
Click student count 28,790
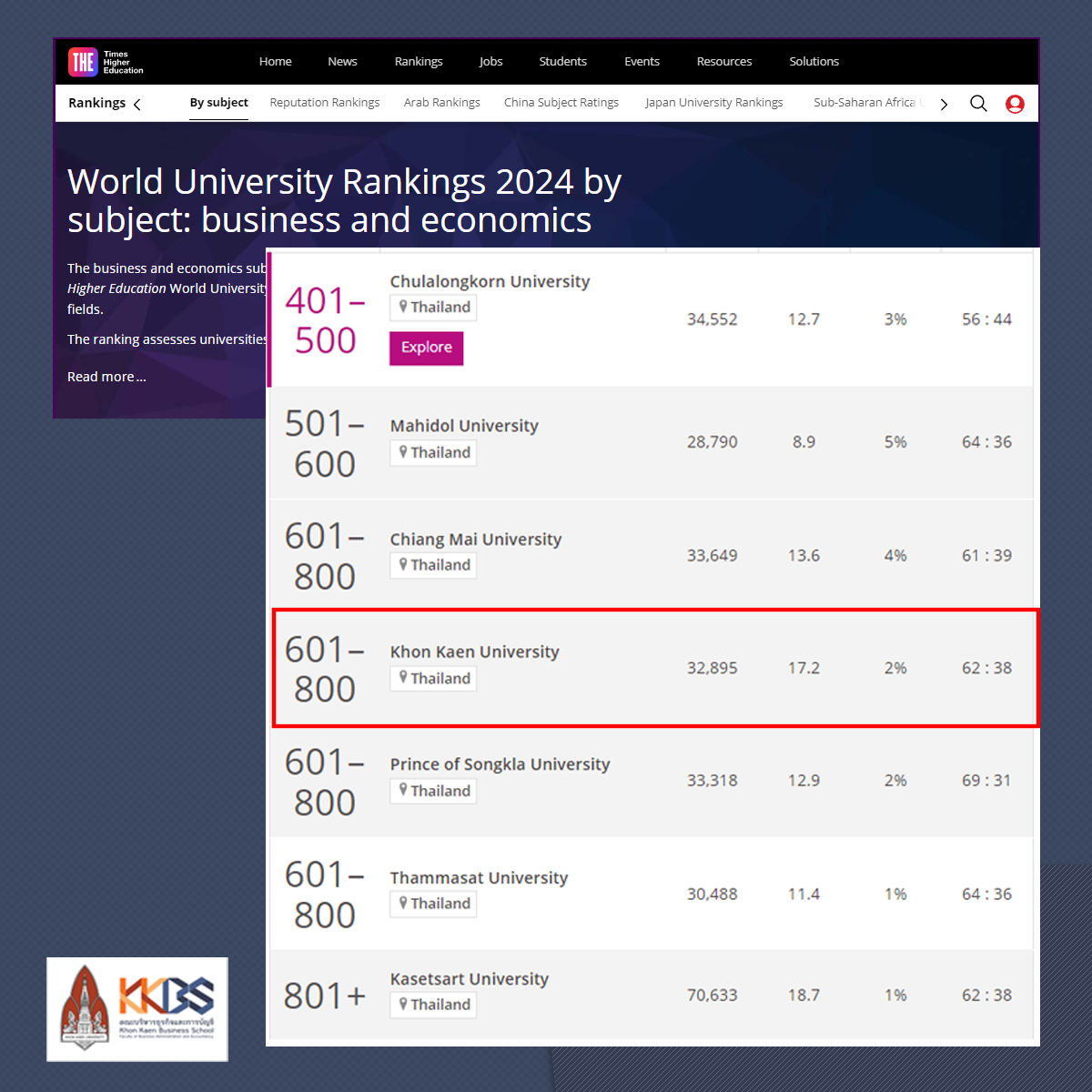[713, 442]
